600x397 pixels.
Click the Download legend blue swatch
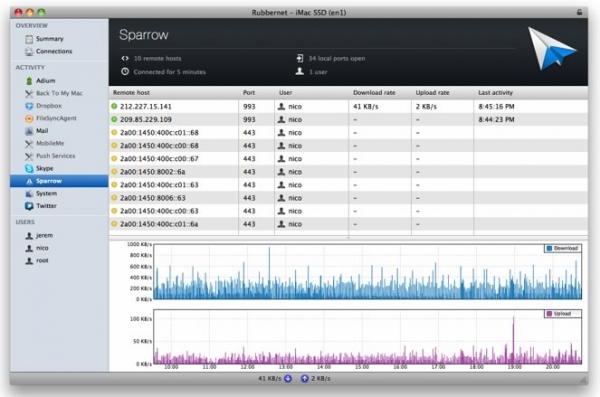pyautogui.click(x=549, y=248)
